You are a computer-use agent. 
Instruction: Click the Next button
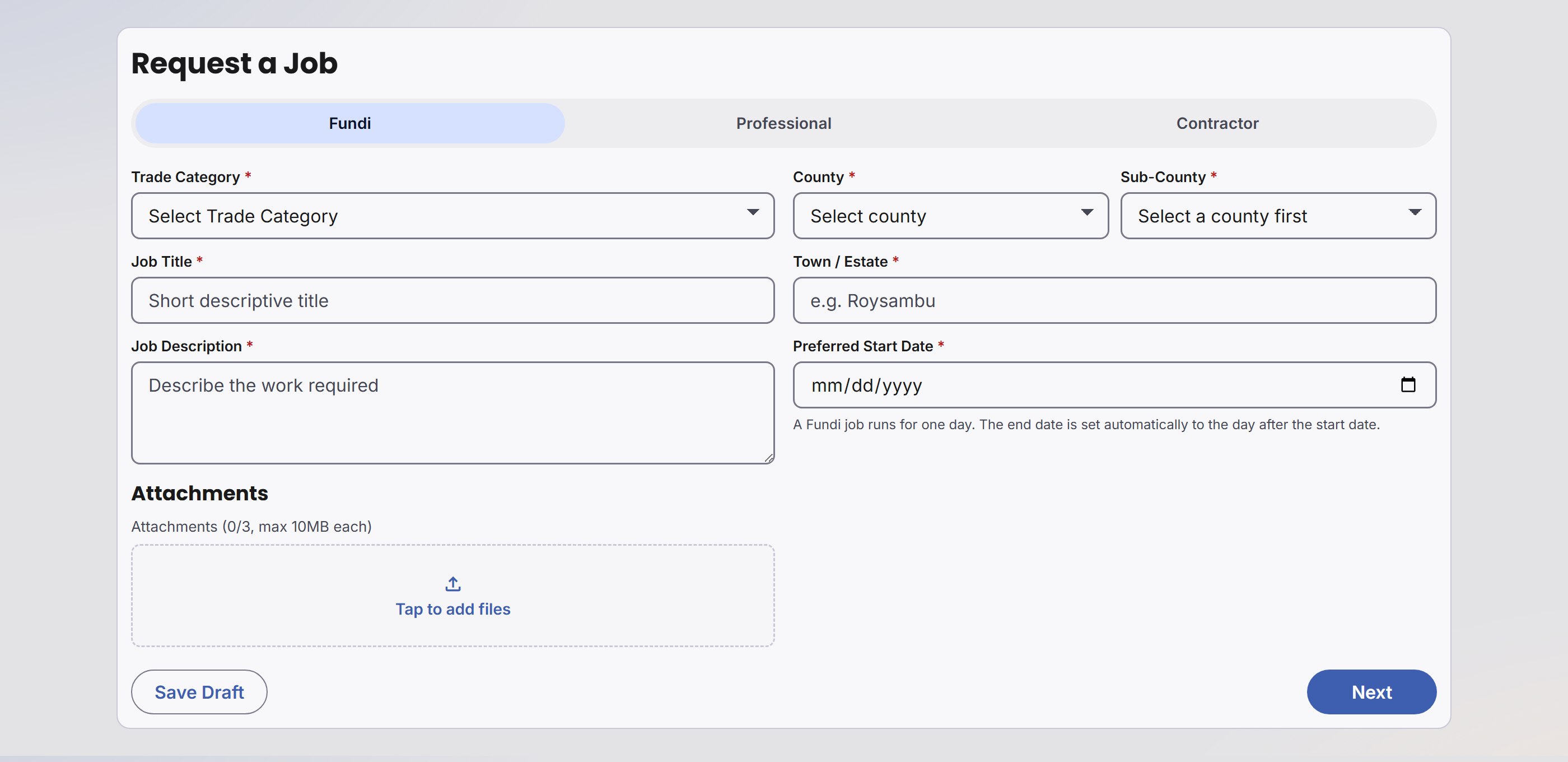1371,692
